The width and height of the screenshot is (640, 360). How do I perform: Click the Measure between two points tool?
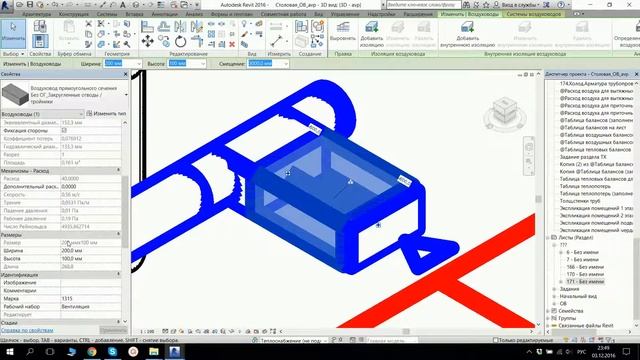pos(276,41)
